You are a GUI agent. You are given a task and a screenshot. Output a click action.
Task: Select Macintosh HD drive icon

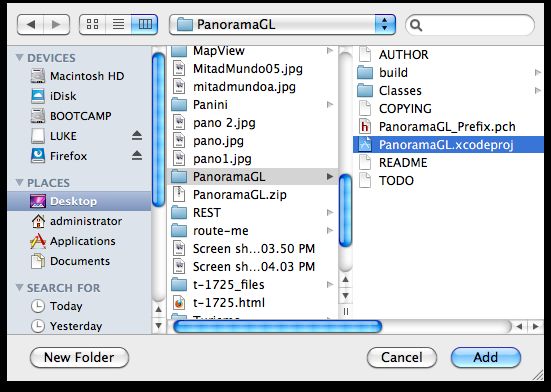tap(38, 76)
